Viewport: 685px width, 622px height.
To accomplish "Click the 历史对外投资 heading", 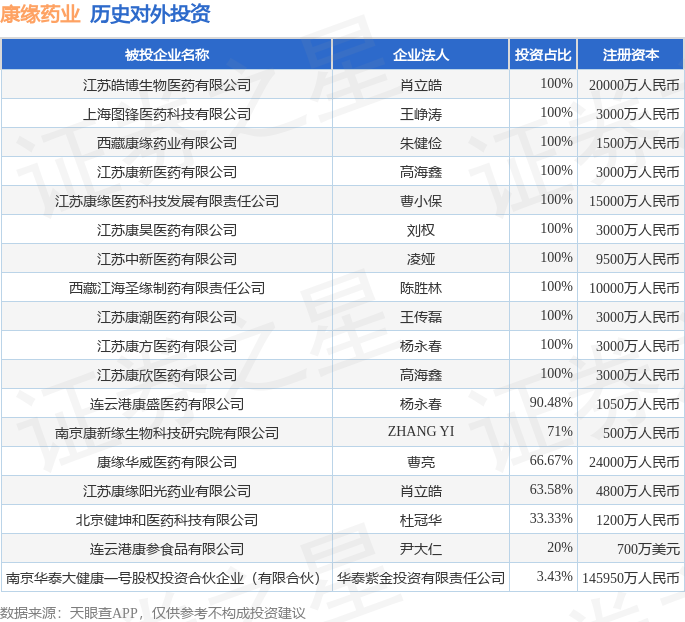I will coord(150,14).
